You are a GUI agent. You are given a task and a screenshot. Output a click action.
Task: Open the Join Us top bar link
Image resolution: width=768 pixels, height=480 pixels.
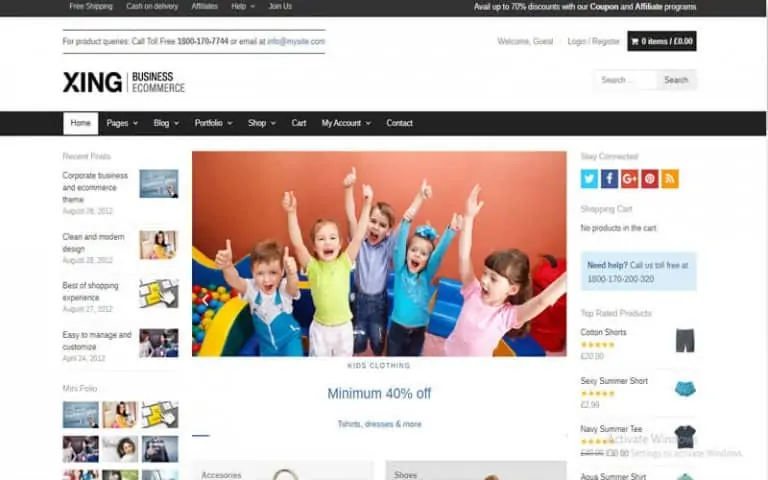click(280, 6)
